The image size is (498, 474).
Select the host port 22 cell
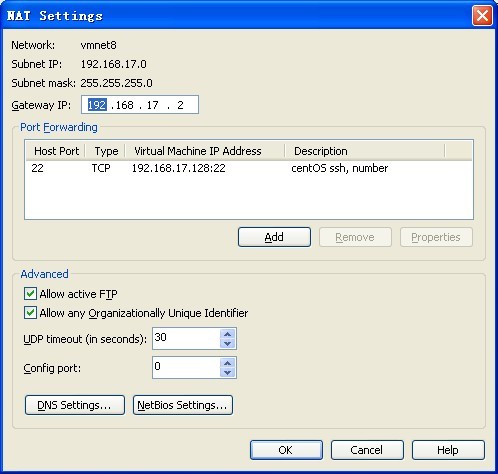coord(37,168)
